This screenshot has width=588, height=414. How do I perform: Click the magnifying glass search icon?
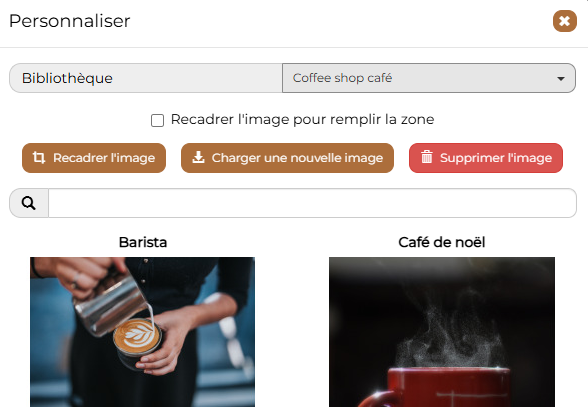29,203
